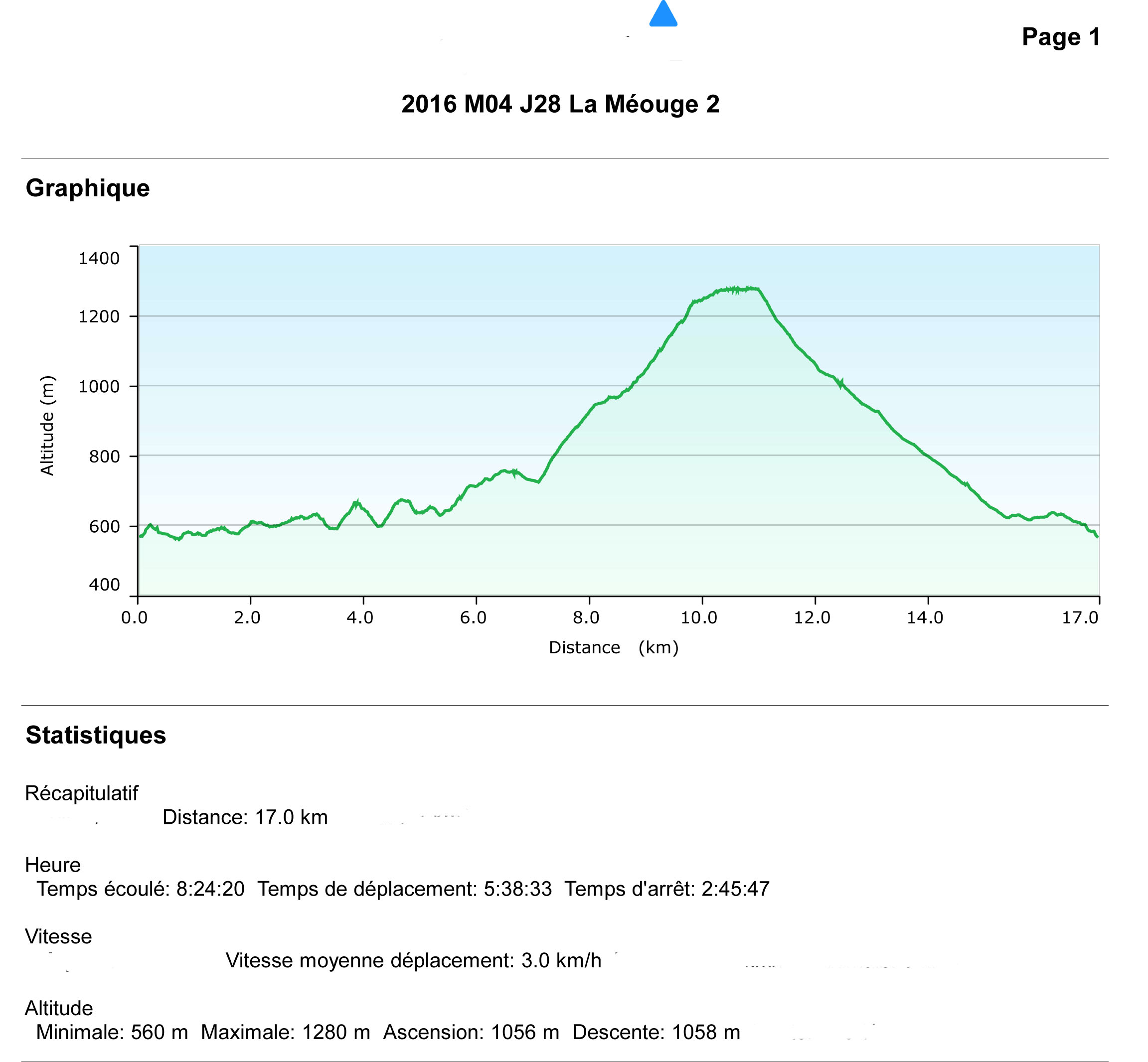Click the 10.0 distance tick label
The height and width of the screenshot is (1062, 1148).
point(699,618)
